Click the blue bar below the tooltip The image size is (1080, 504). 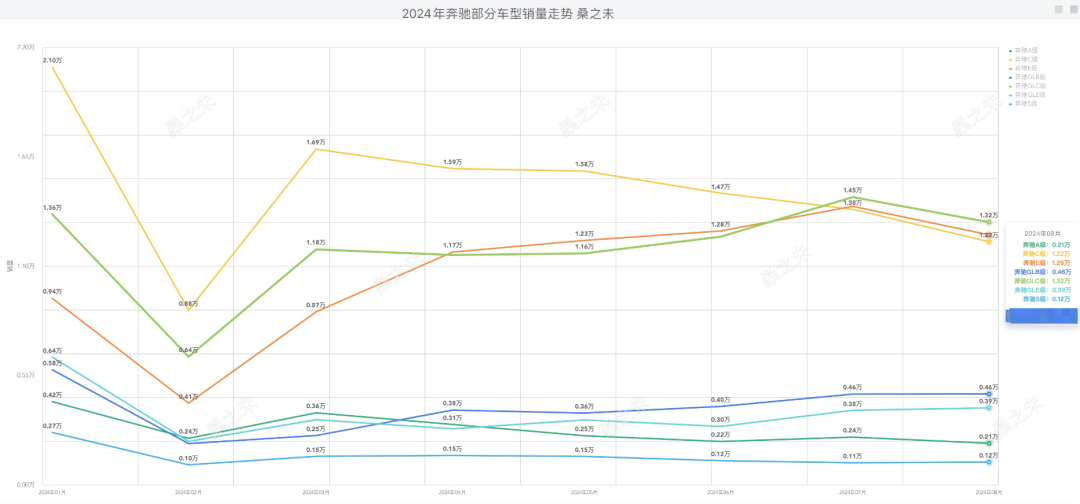(1042, 316)
